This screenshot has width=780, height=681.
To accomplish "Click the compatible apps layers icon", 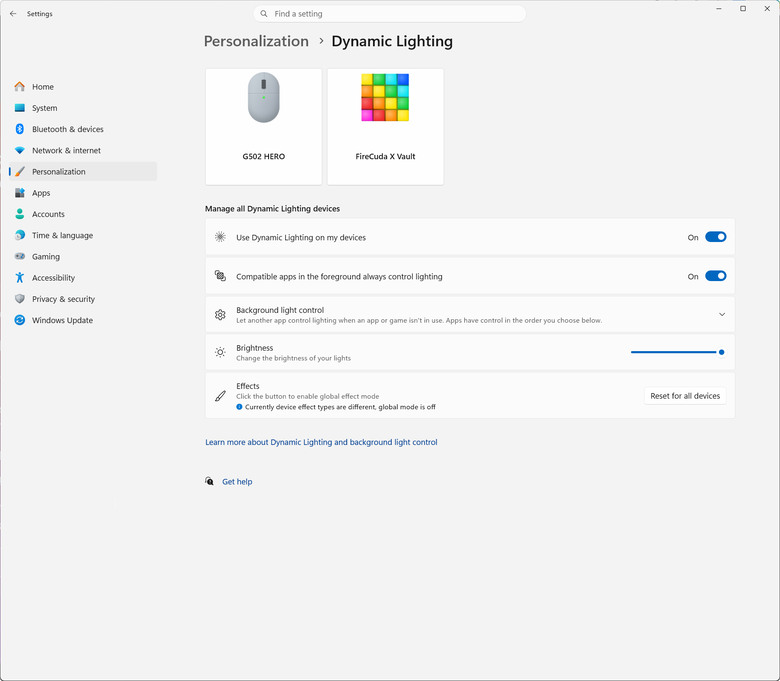I will [x=220, y=276].
